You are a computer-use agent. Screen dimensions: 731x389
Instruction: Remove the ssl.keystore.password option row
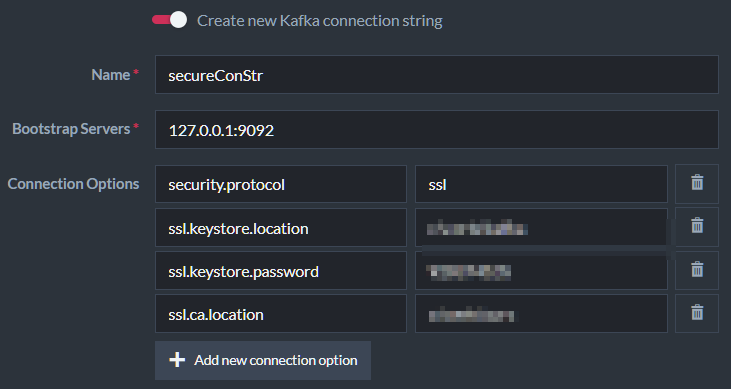click(697, 271)
